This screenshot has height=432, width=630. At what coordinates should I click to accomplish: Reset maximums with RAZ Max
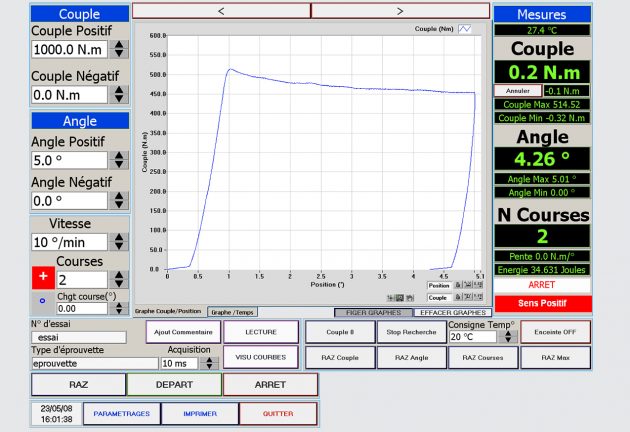pyautogui.click(x=556, y=357)
